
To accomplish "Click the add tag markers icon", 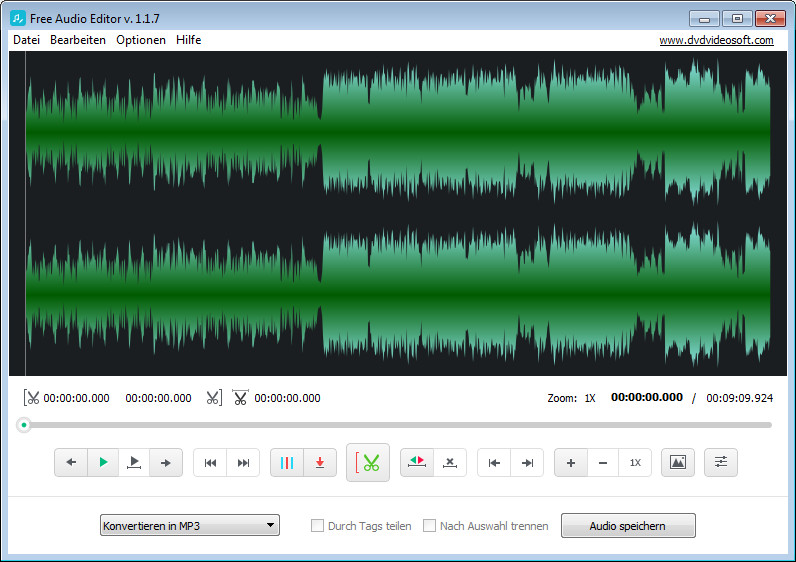I will click(287, 463).
